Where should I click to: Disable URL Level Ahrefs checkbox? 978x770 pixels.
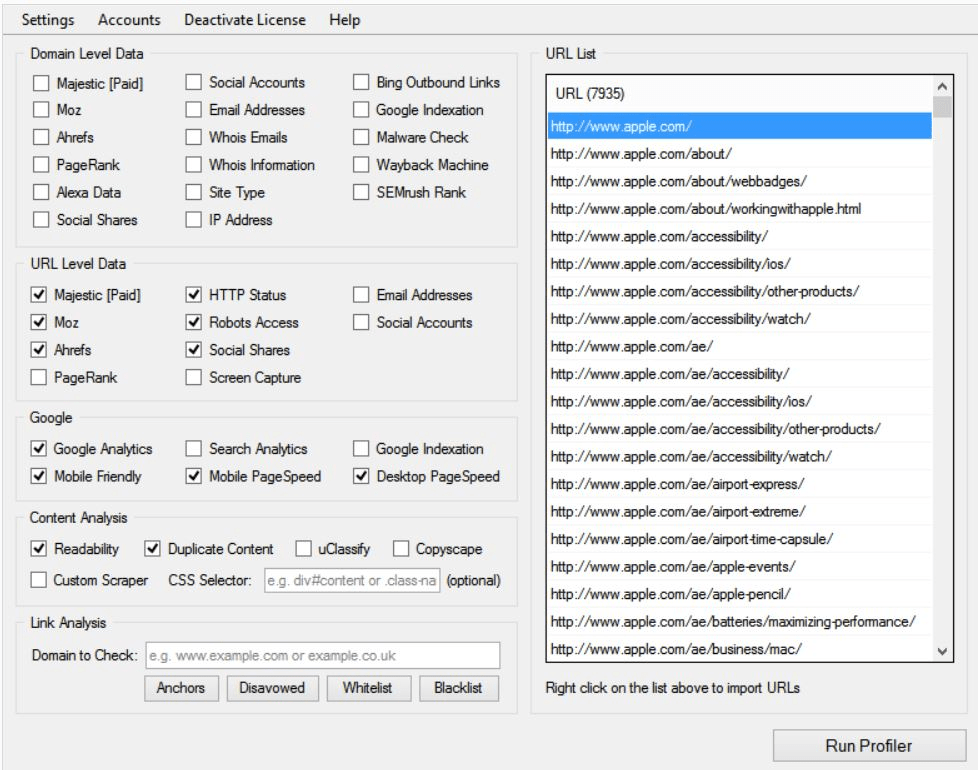(x=39, y=349)
